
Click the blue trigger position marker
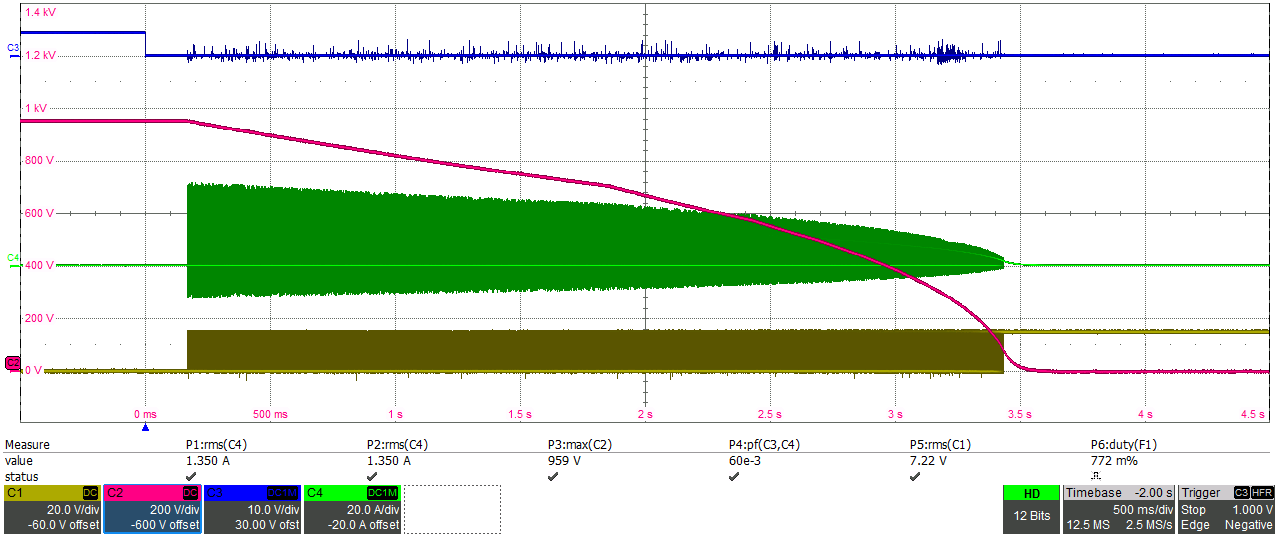(145, 427)
